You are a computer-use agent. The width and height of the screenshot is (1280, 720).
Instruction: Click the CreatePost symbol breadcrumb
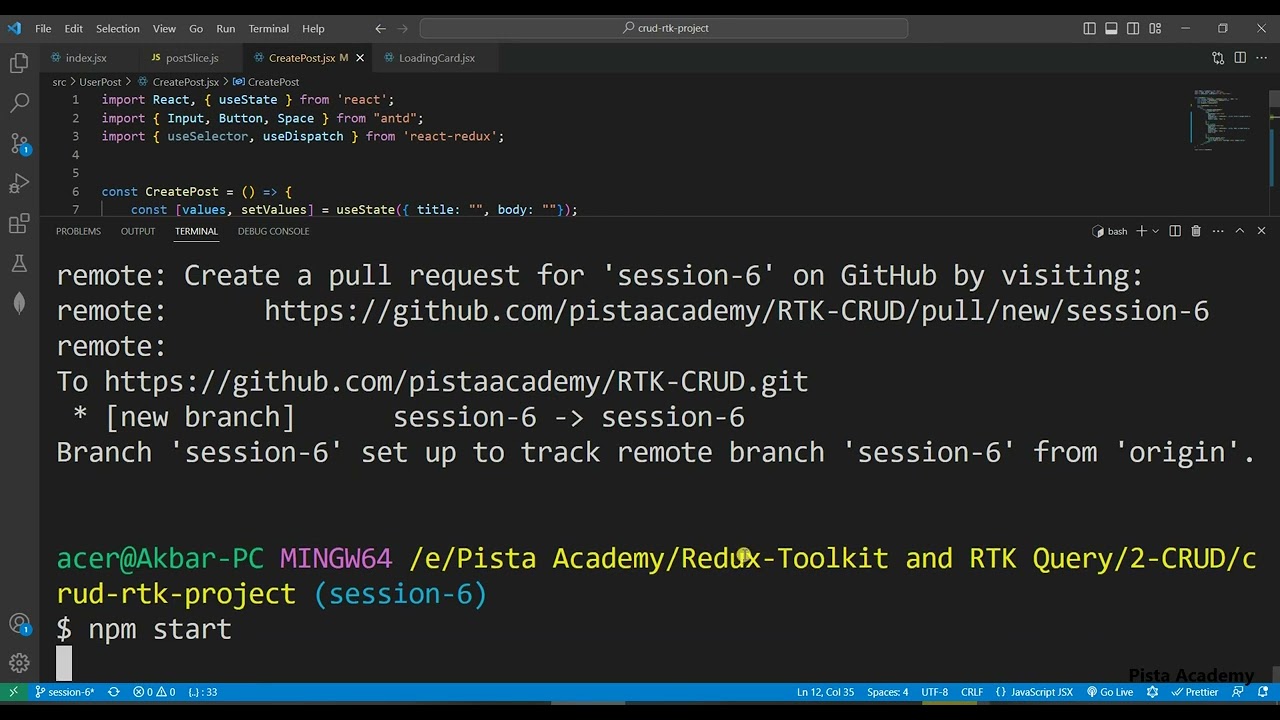click(266, 82)
